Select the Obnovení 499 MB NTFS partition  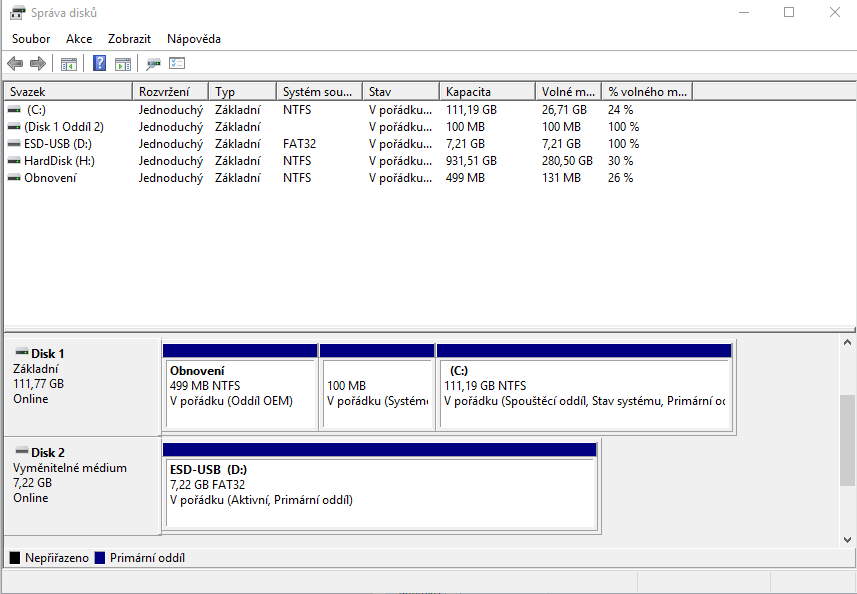point(240,387)
